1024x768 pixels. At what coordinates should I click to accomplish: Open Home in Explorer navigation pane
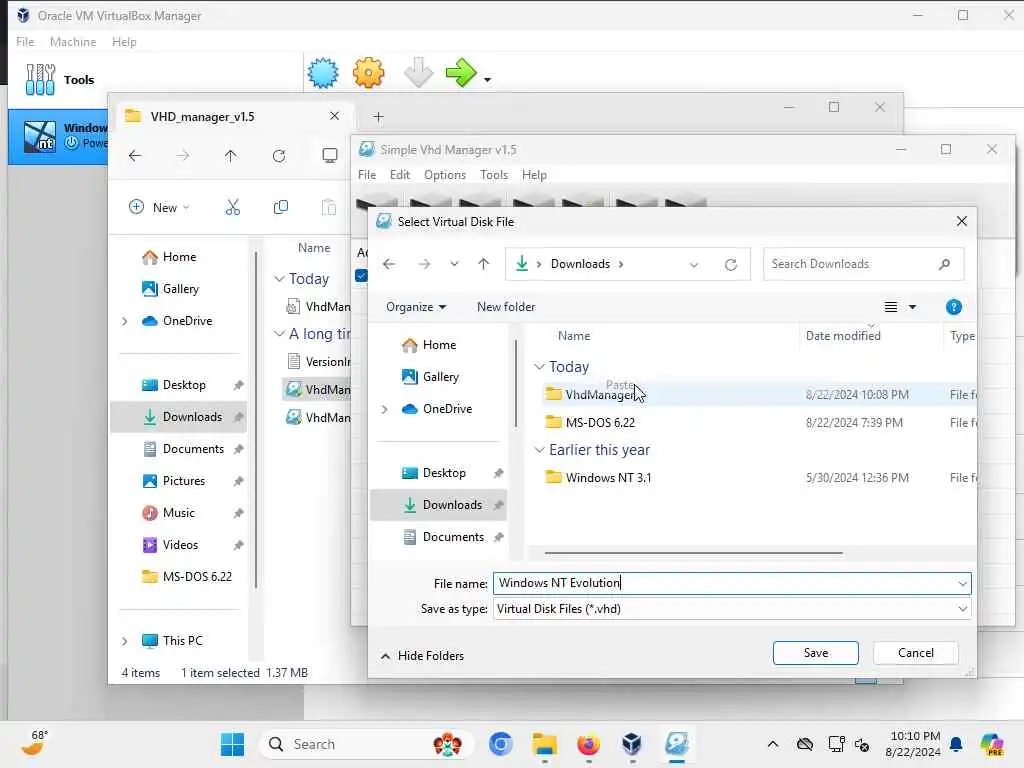pos(169,257)
